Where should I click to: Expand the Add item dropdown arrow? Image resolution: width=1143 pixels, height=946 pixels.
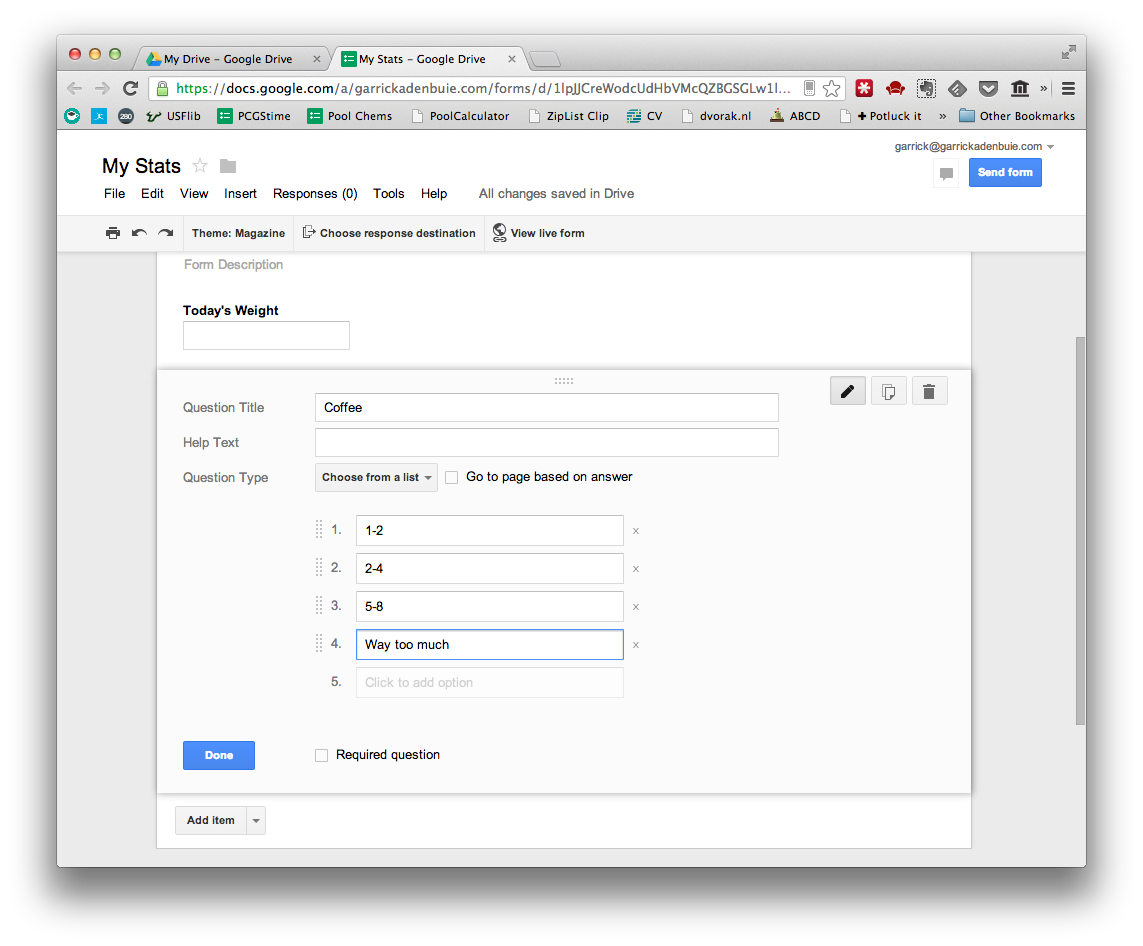tap(256, 821)
